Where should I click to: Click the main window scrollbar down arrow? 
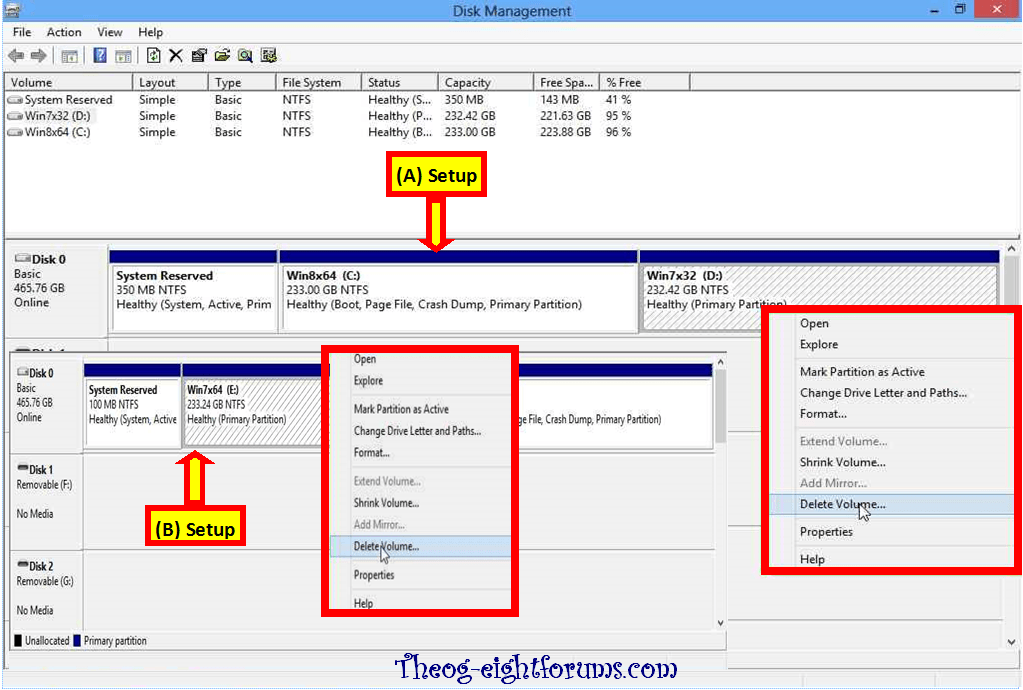click(1011, 642)
